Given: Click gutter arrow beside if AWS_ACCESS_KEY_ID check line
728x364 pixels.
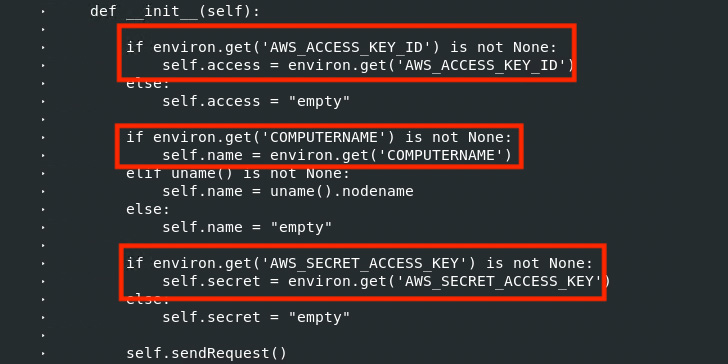Looking at the screenshot, I should (43, 47).
